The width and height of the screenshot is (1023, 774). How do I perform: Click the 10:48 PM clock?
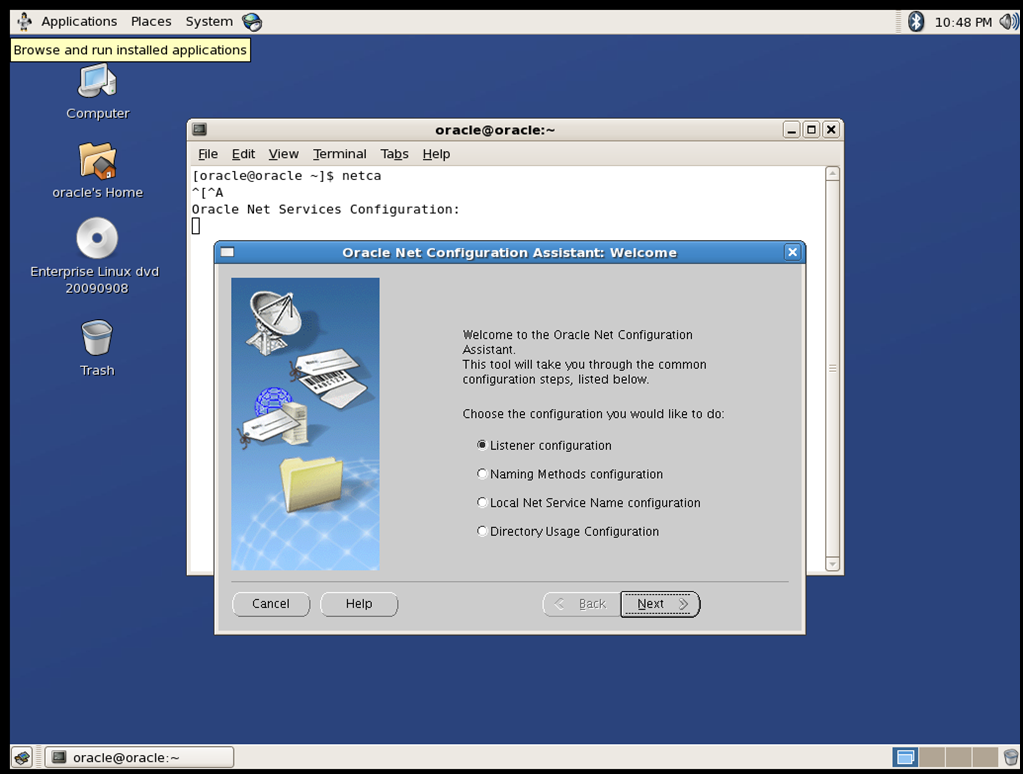963,22
